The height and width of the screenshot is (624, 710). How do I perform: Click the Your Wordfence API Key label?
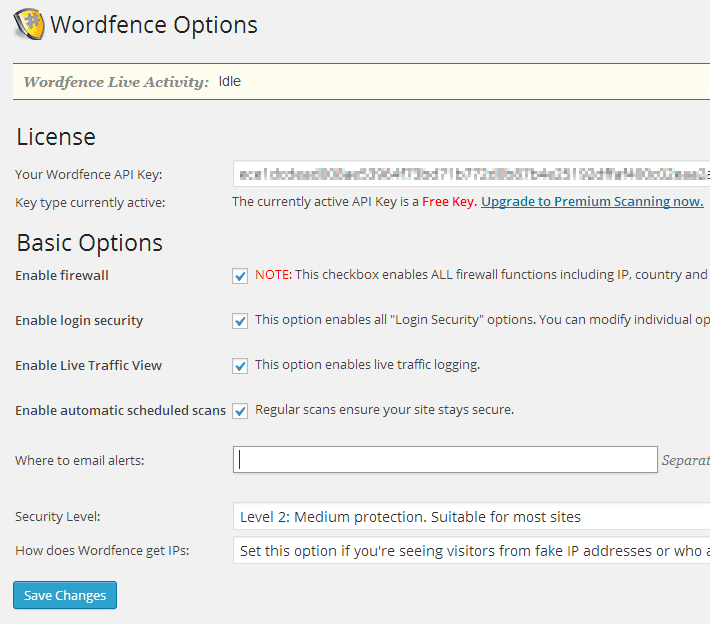(89, 174)
